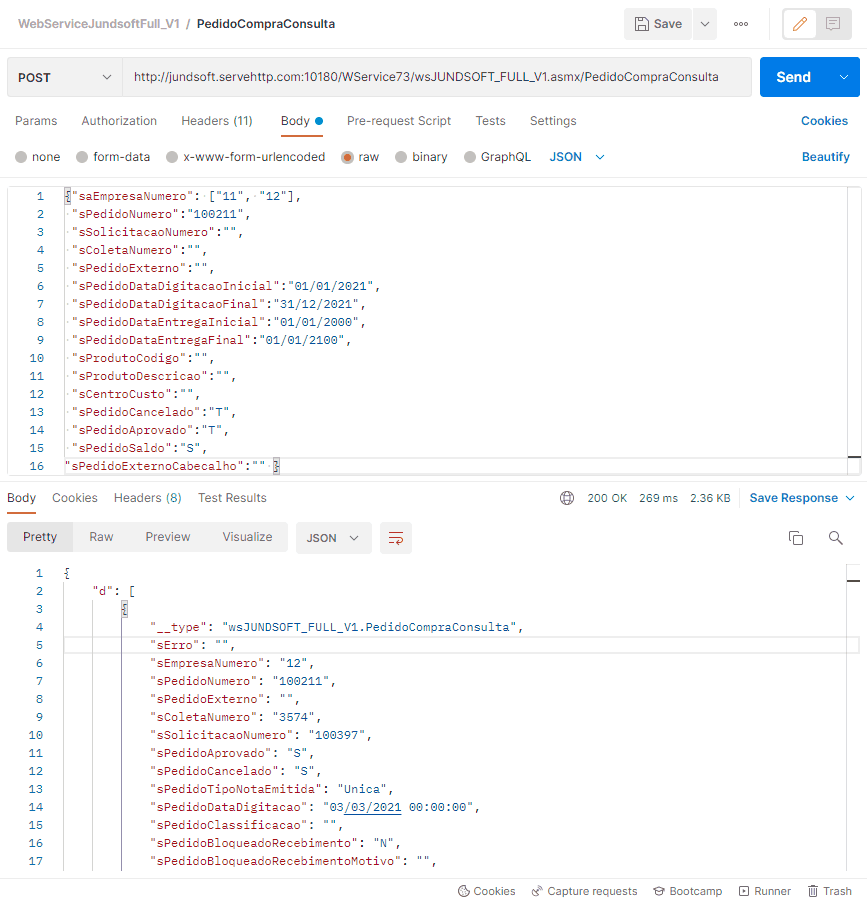Open the comments icon in header

tap(832, 24)
